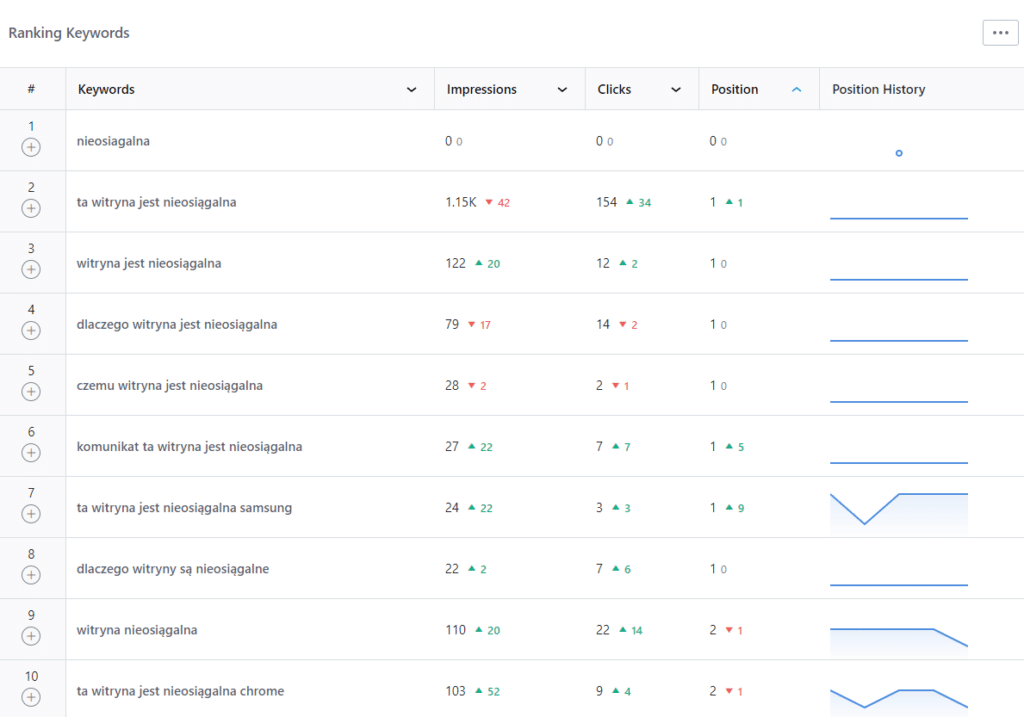Image resolution: width=1024 pixels, height=717 pixels.
Task: Open Clicks column dropdown chevron
Action: click(676, 90)
